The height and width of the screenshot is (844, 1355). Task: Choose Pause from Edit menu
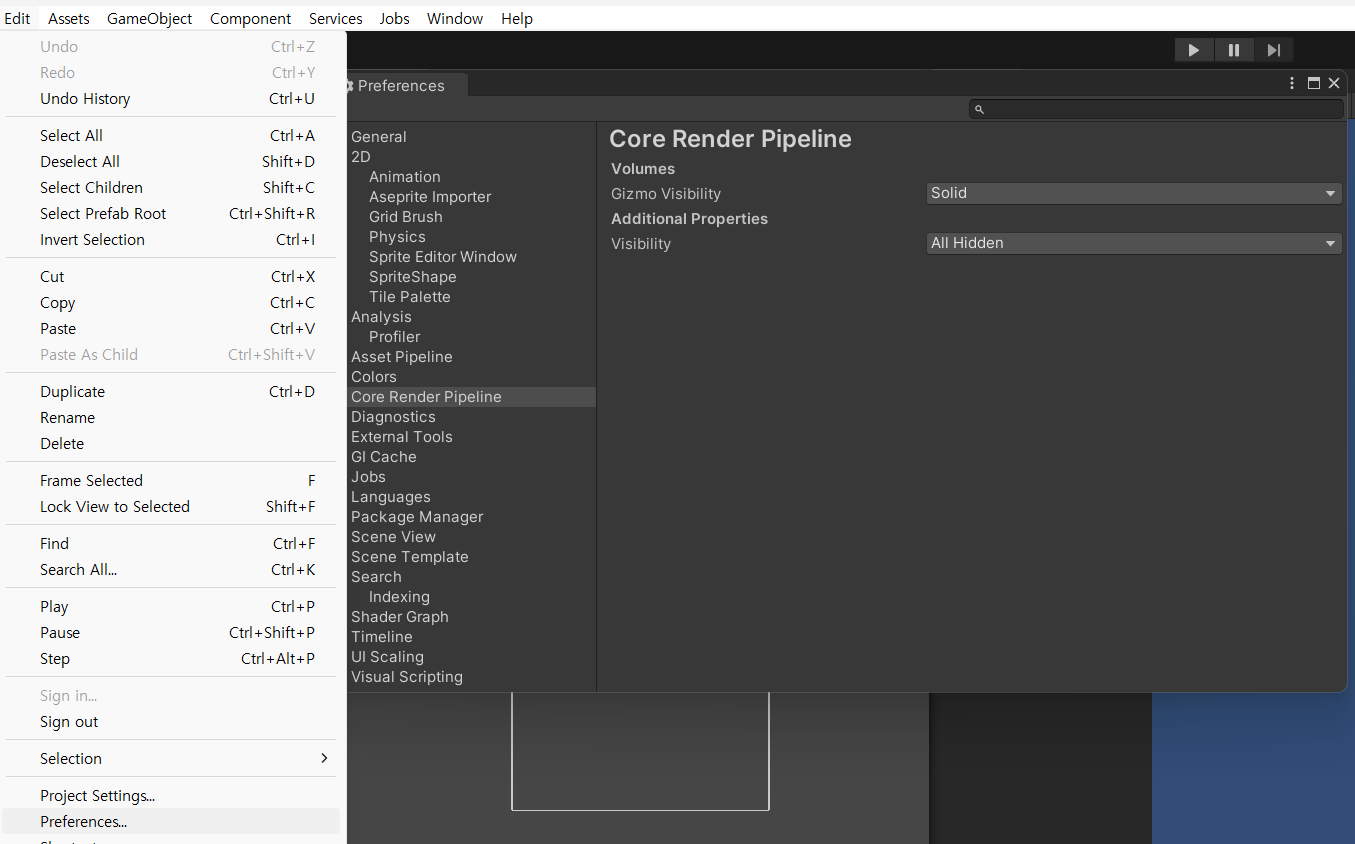click(x=172, y=632)
